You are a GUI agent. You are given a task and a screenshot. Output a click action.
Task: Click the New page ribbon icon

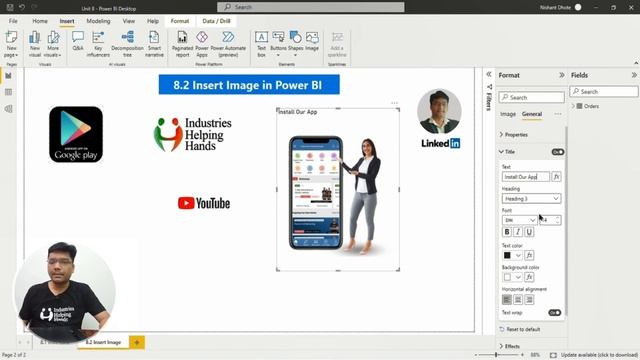[x=11, y=44]
